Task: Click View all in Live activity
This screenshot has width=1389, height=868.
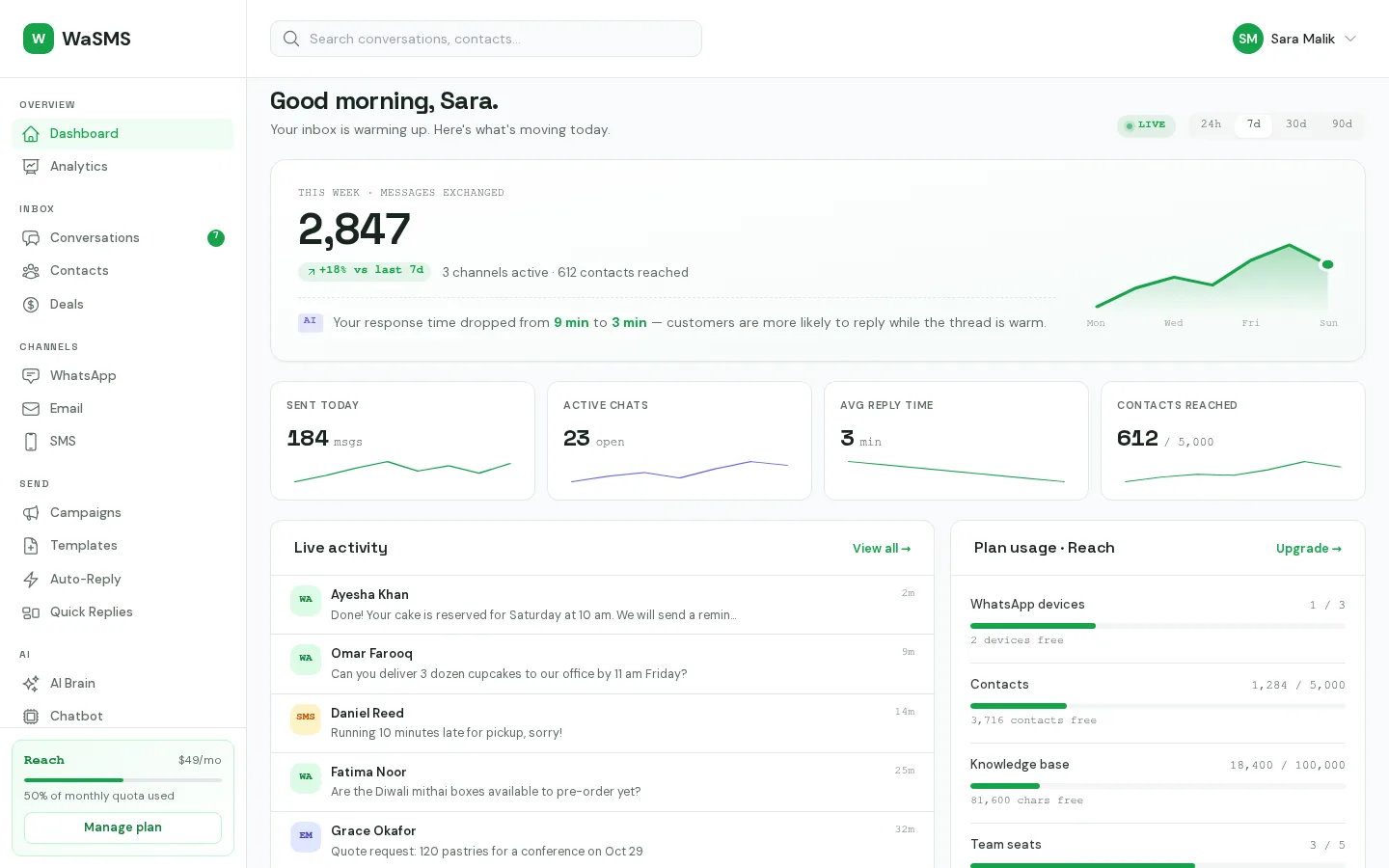Action: pyautogui.click(x=882, y=549)
